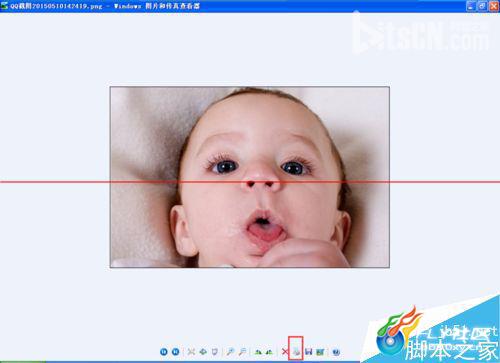Start the slide show
This screenshot has width=500, height=363.
[x=215, y=352]
